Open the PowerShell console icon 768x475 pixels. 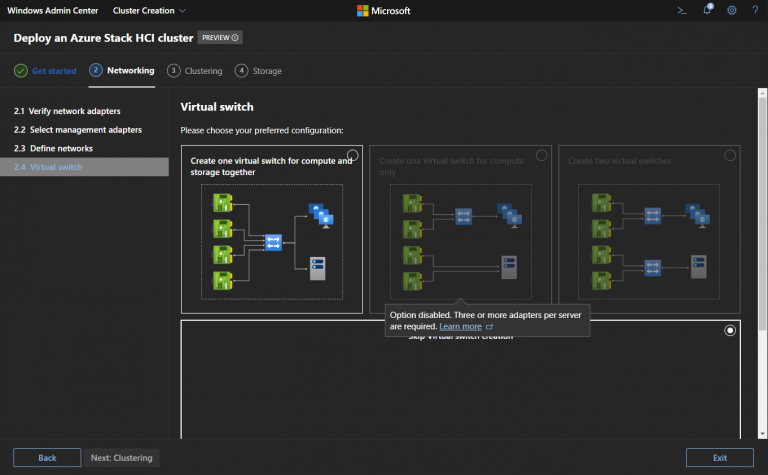pyautogui.click(x=682, y=10)
